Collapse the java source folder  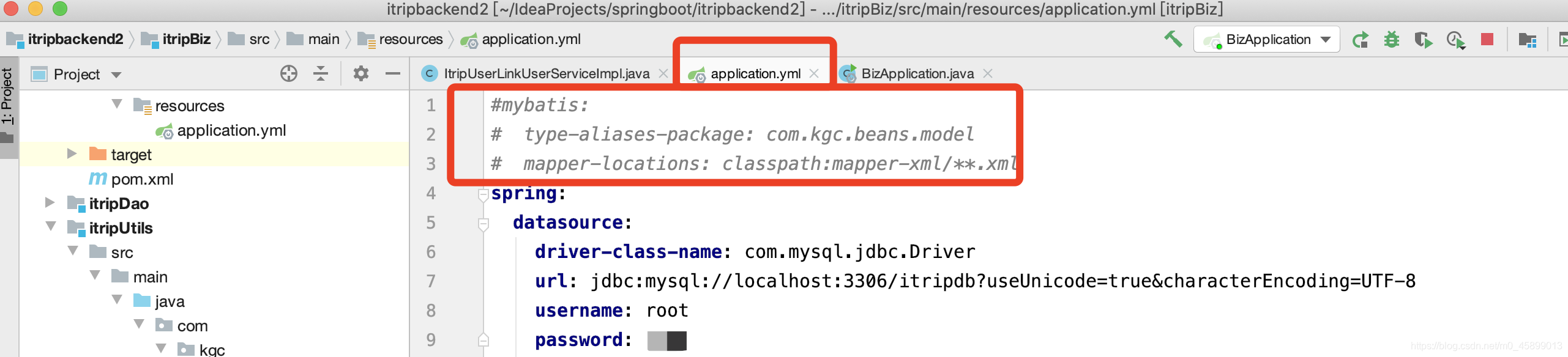point(117,300)
